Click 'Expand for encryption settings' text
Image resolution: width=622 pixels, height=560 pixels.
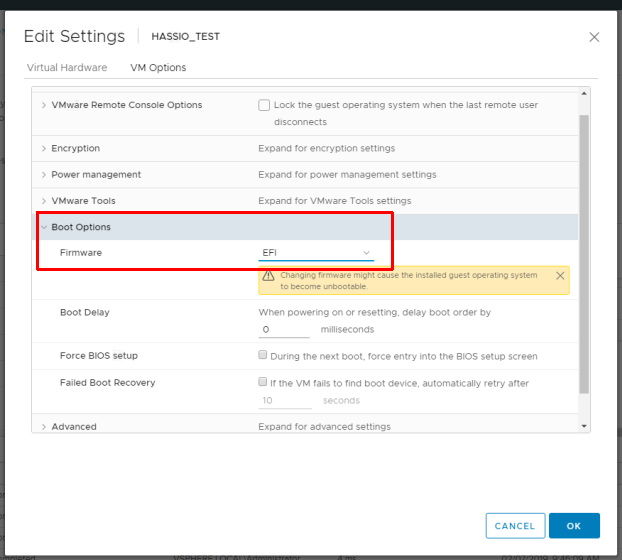click(326, 148)
